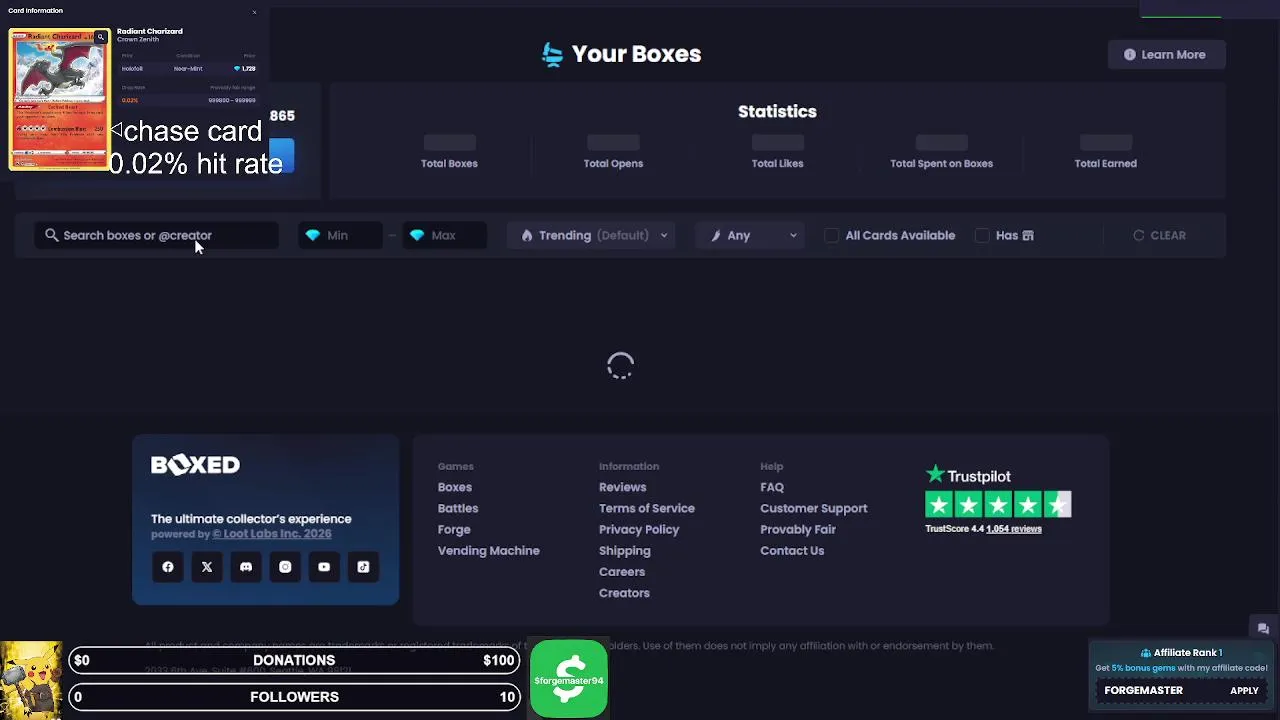
Task: Open the Privacy Policy link
Action: 639,530
